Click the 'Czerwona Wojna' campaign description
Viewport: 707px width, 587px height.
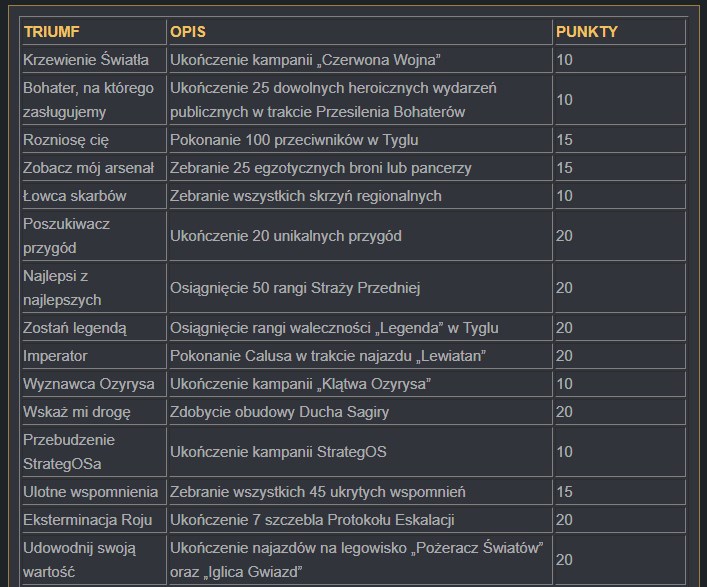305,60
